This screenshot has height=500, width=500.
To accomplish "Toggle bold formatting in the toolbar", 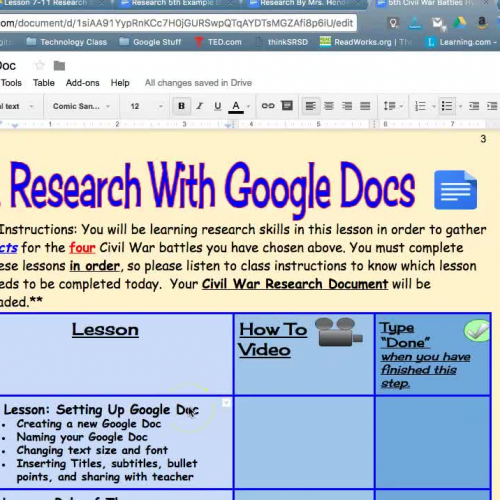I will click(x=181, y=106).
